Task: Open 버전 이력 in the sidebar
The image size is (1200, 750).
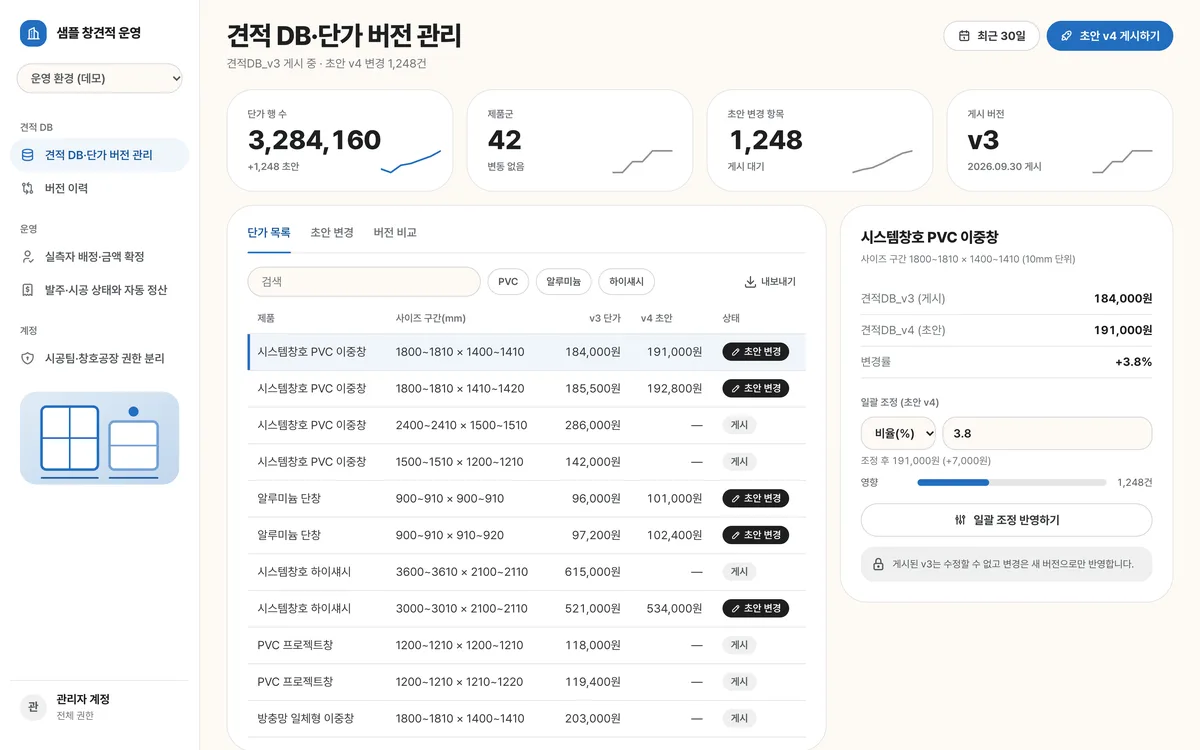Action: coord(99,188)
